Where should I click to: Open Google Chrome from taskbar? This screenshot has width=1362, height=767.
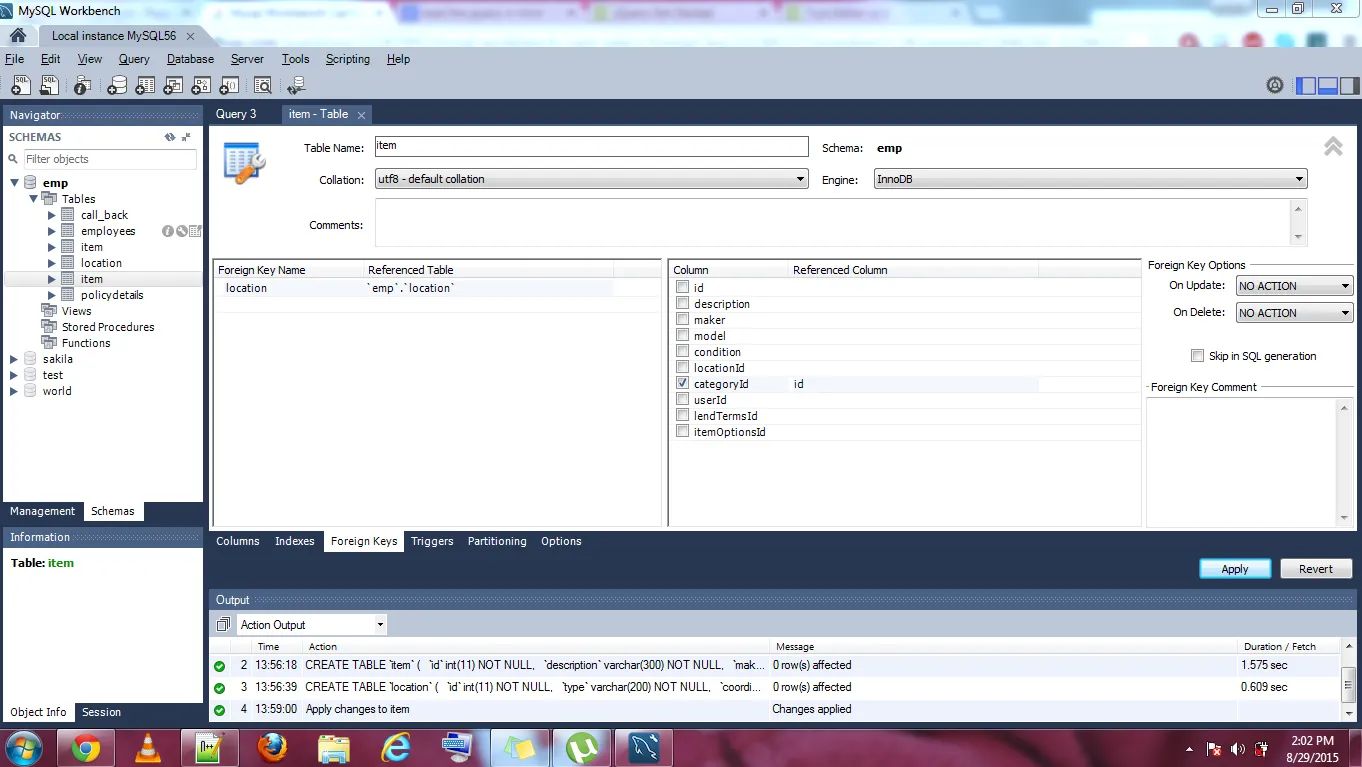pyautogui.click(x=85, y=748)
